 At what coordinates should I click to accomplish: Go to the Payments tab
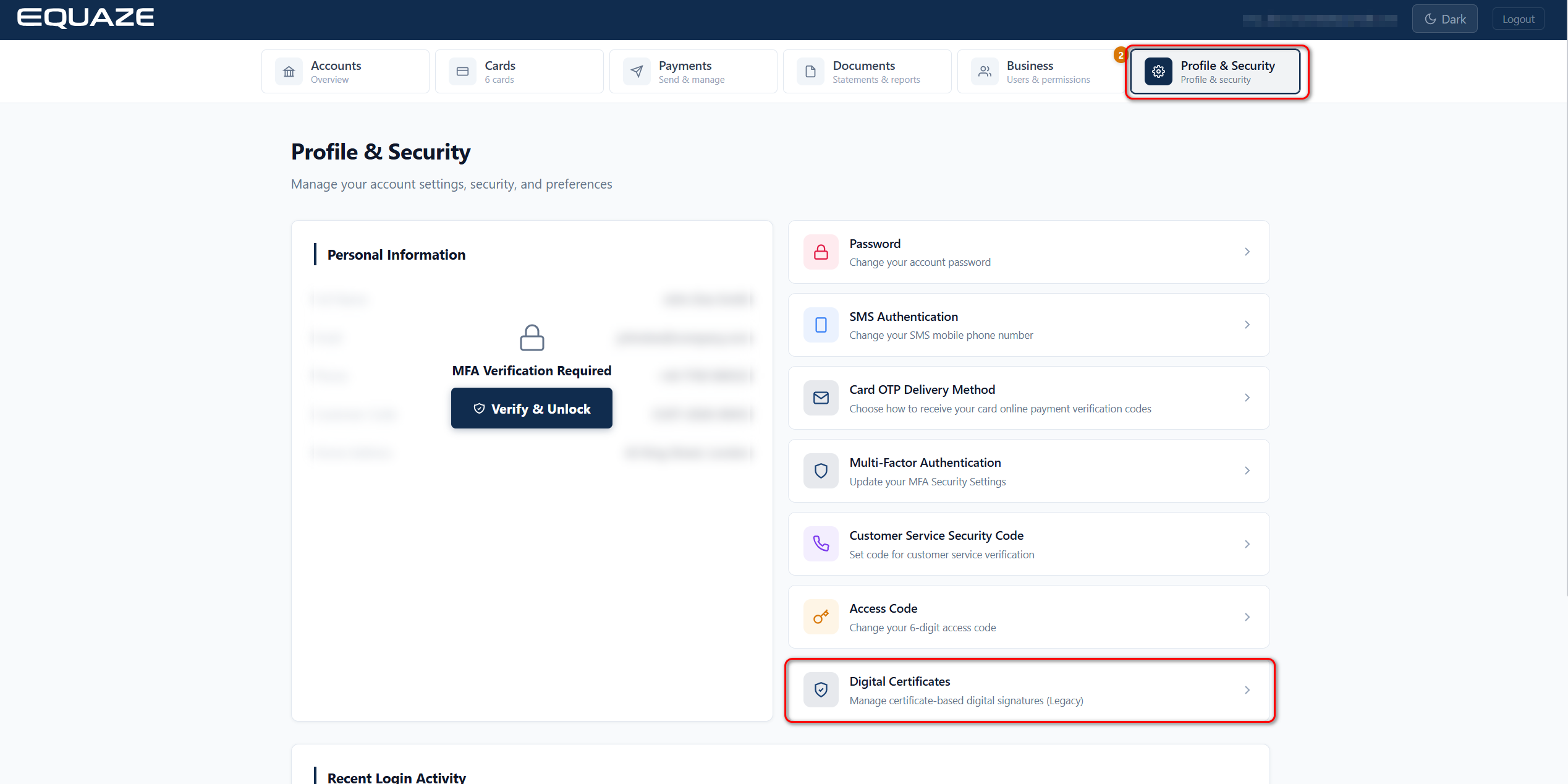[x=693, y=72]
